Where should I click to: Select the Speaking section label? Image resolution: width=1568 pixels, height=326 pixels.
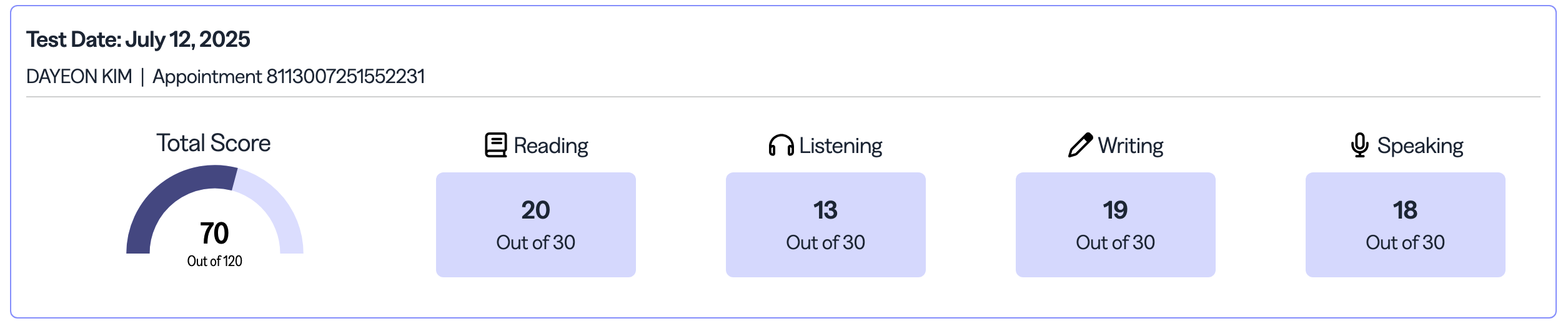(x=1420, y=146)
